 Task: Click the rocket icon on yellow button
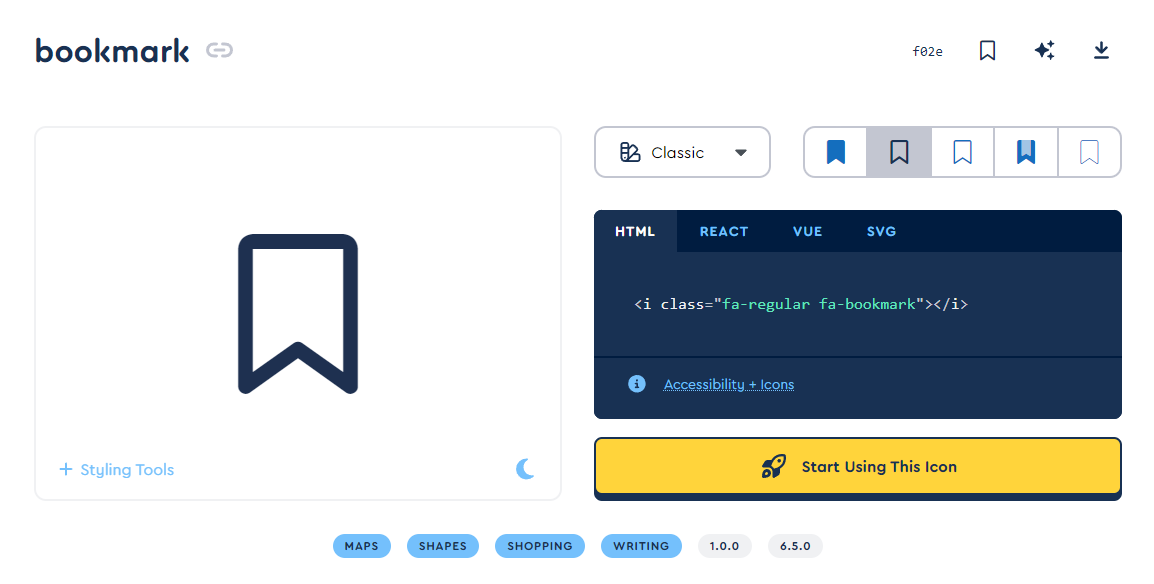click(774, 466)
